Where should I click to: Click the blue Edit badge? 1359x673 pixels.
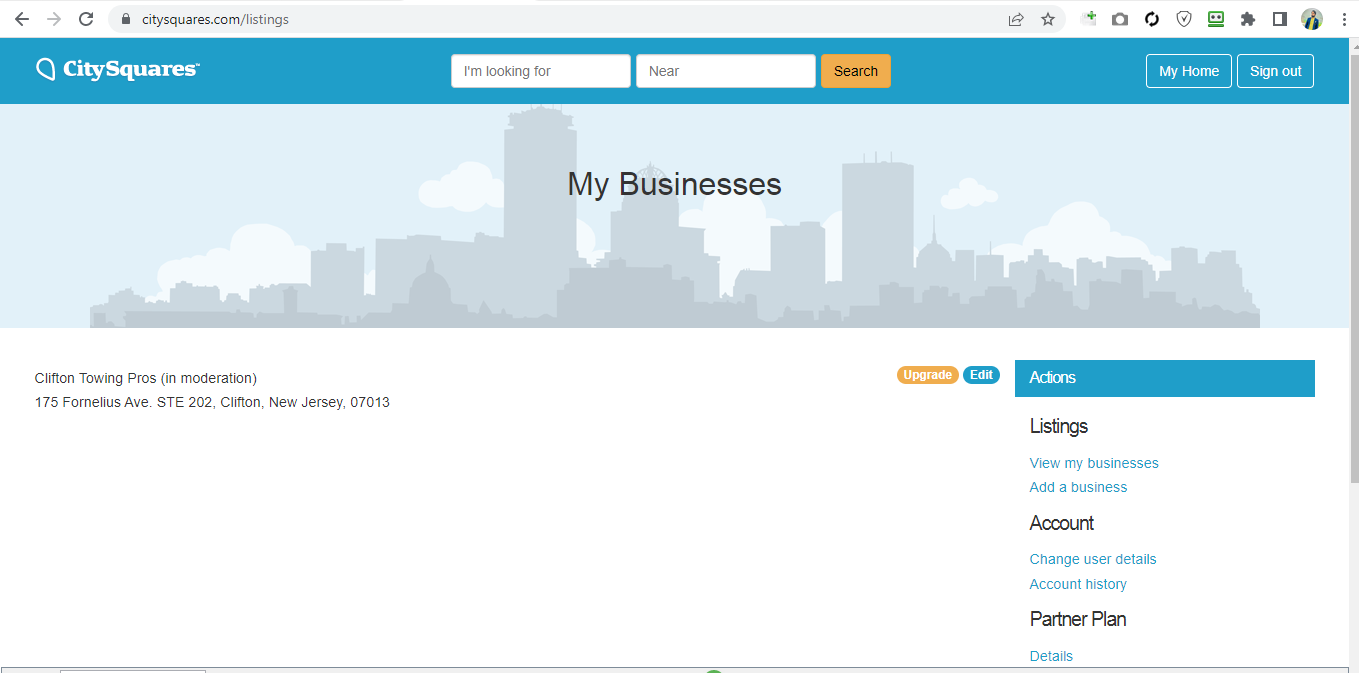(x=981, y=375)
